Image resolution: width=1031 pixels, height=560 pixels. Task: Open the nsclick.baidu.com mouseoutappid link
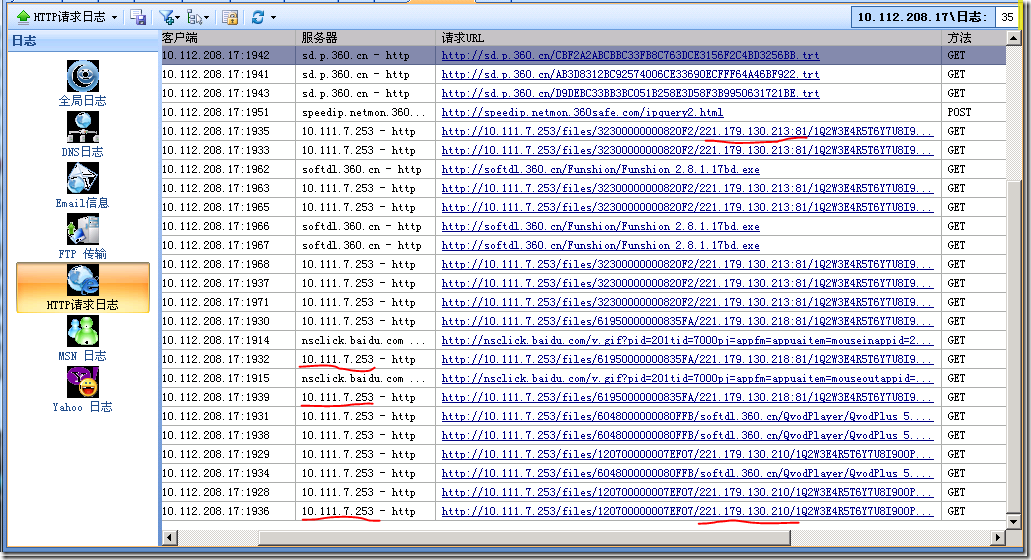point(687,379)
